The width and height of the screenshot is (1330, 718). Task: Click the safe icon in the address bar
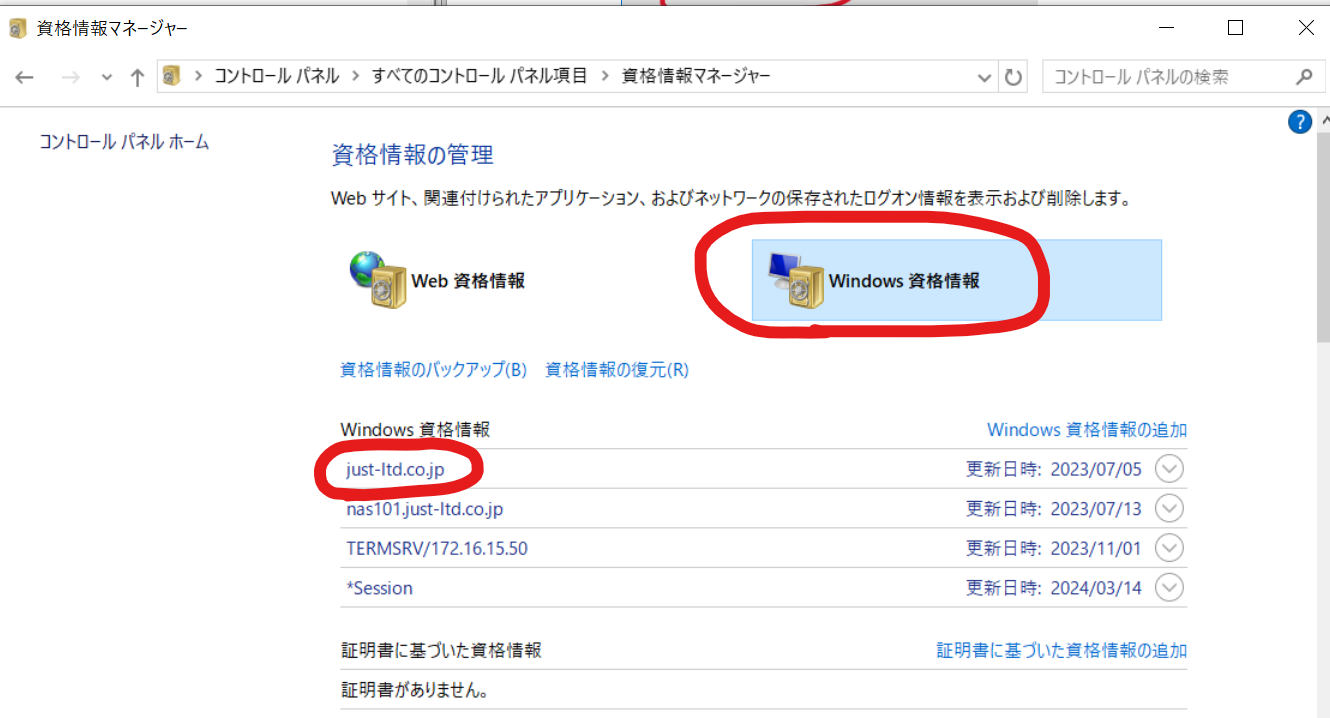pyautogui.click(x=172, y=76)
